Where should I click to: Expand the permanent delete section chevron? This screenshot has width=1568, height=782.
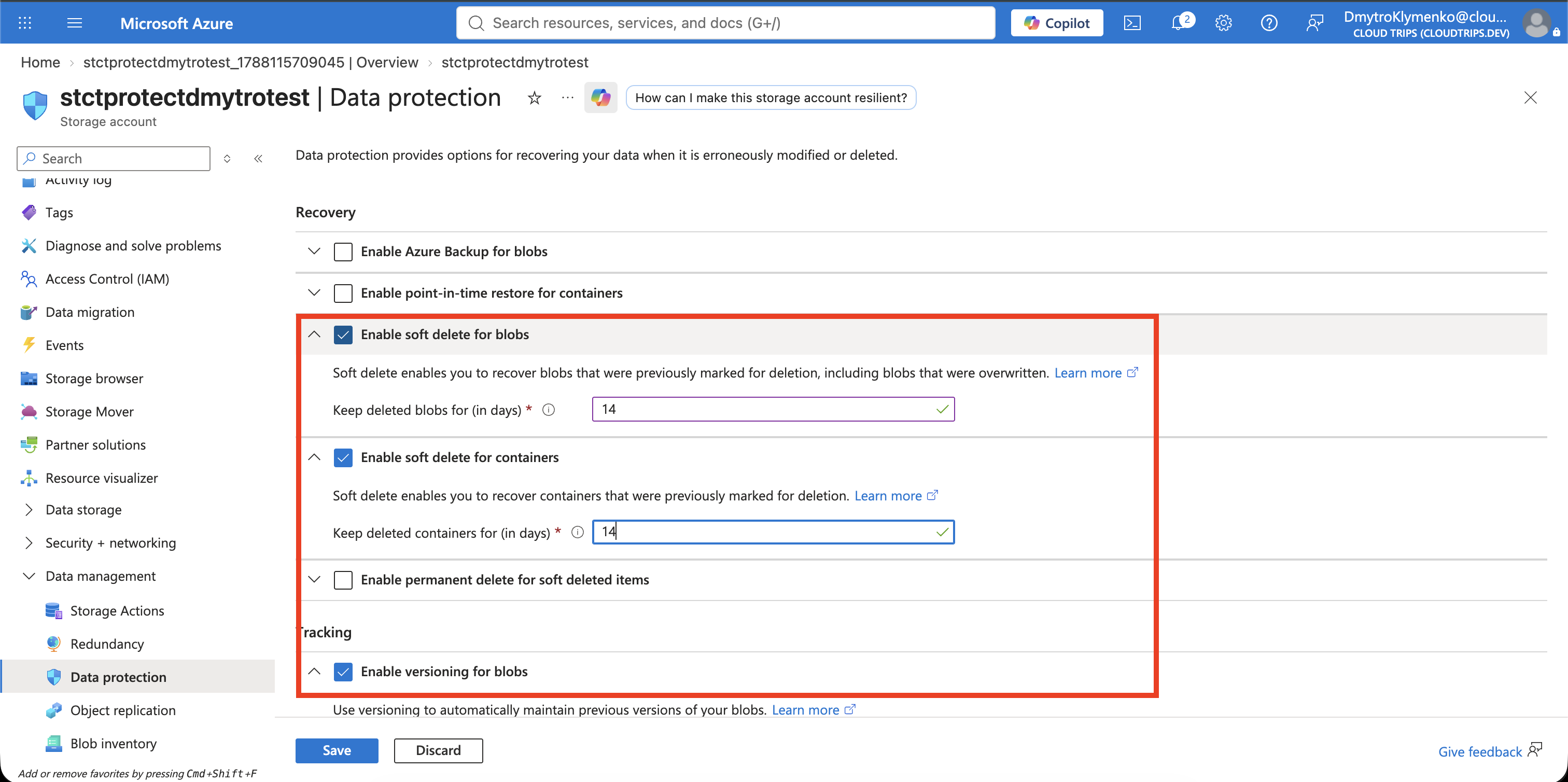pos(314,579)
